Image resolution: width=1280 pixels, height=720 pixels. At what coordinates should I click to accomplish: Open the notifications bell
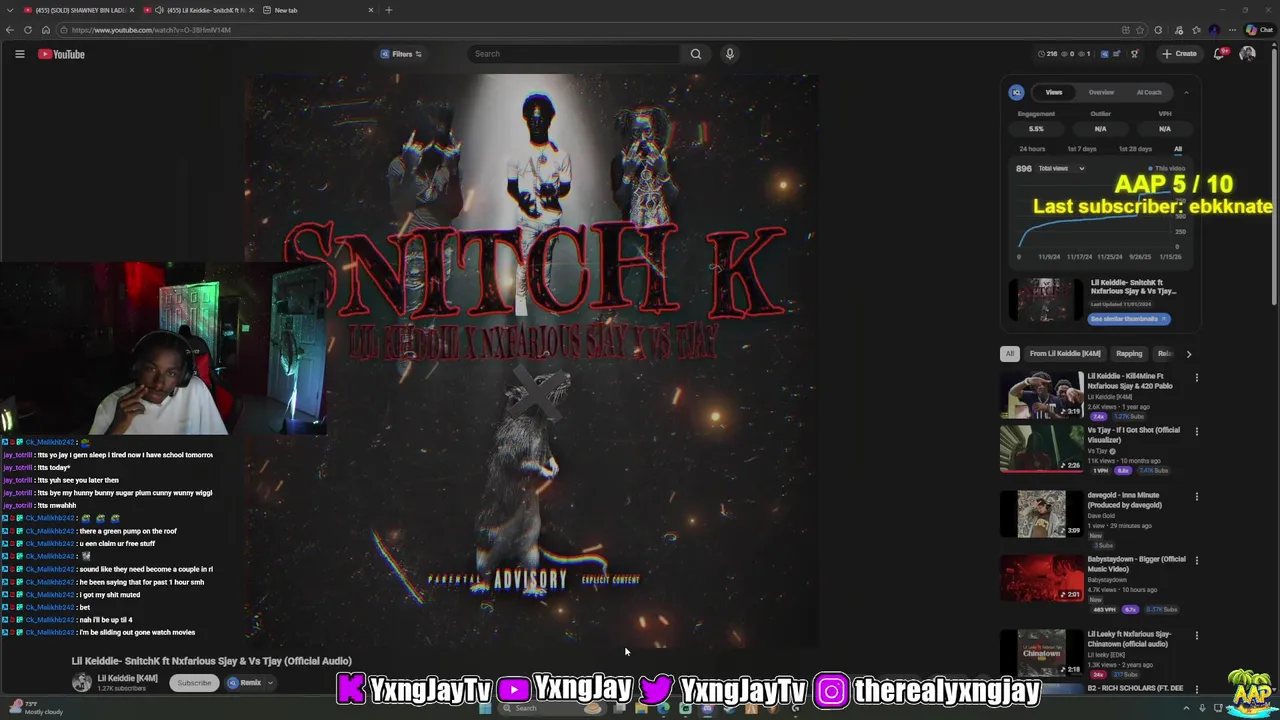coord(1219,54)
